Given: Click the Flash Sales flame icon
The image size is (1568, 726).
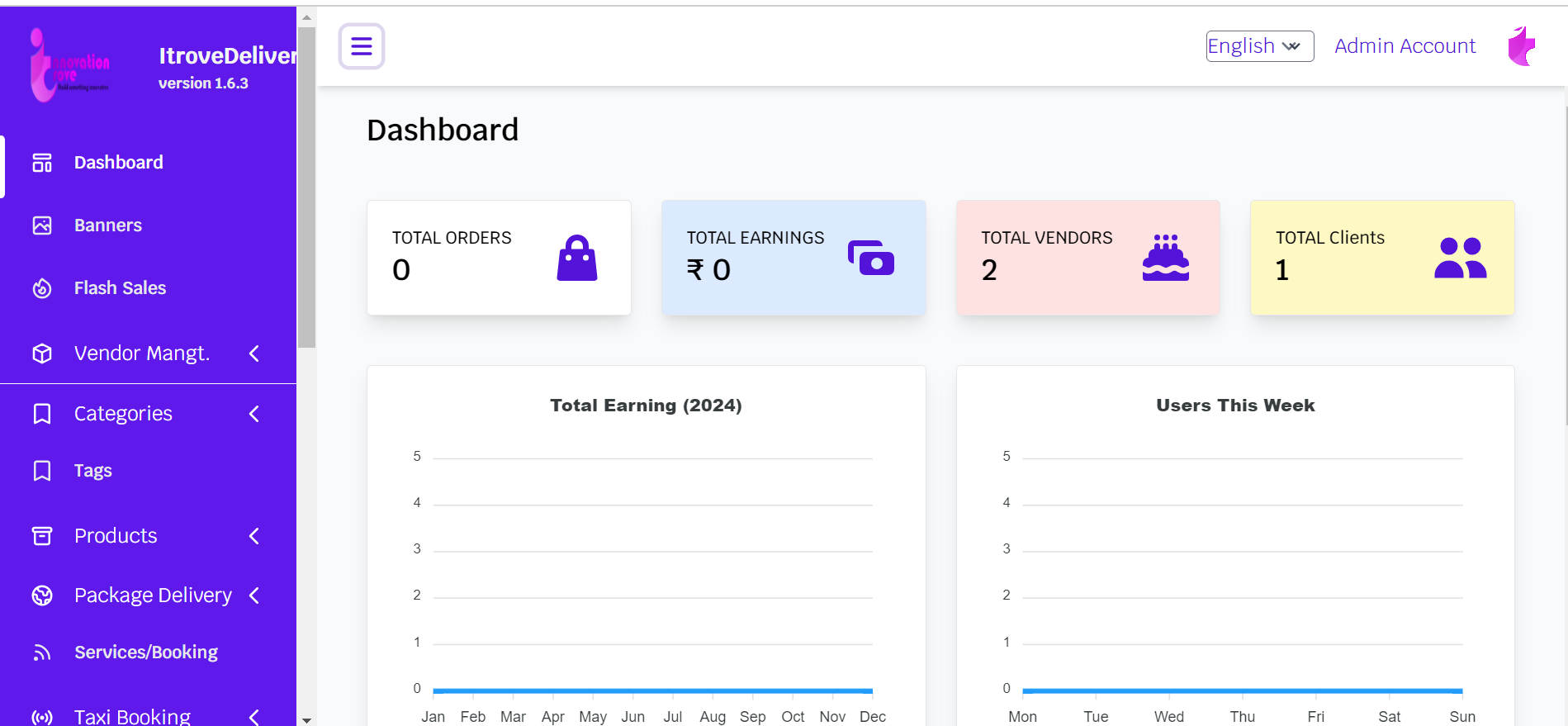Looking at the screenshot, I should coord(42,288).
